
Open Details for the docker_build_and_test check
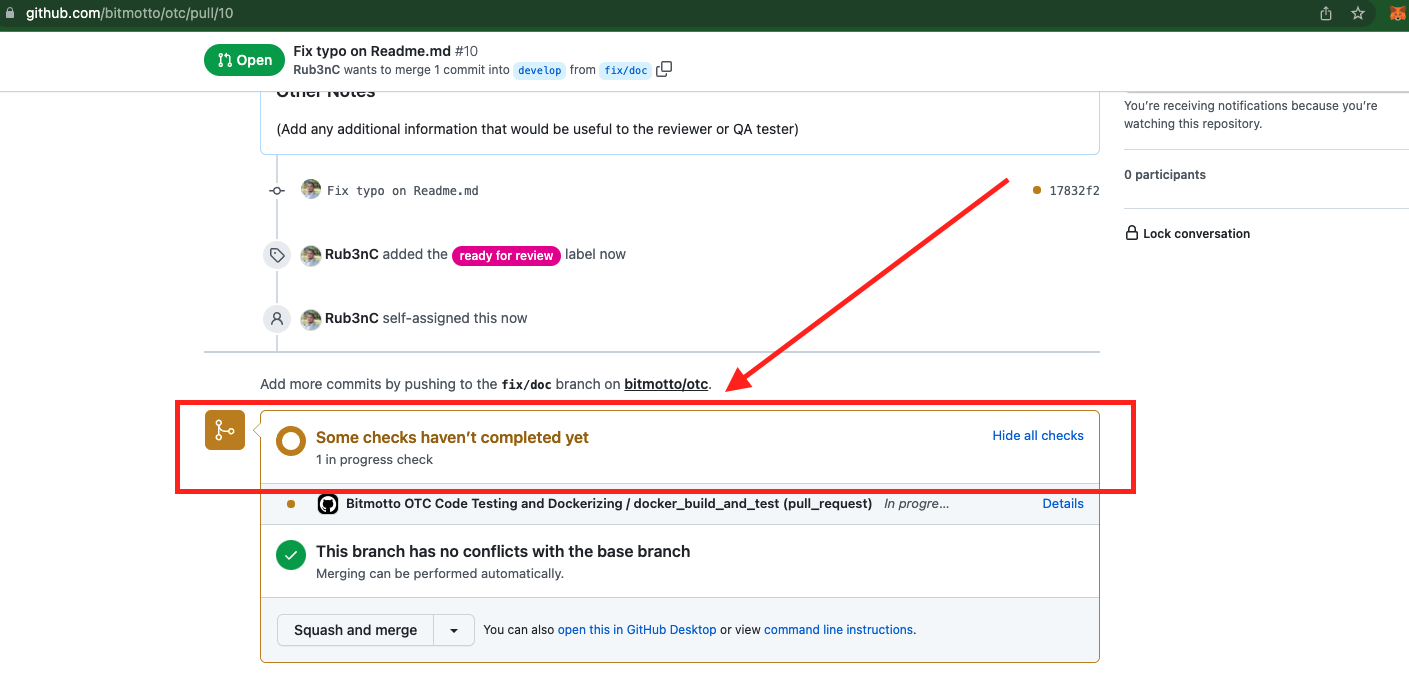tap(1063, 503)
